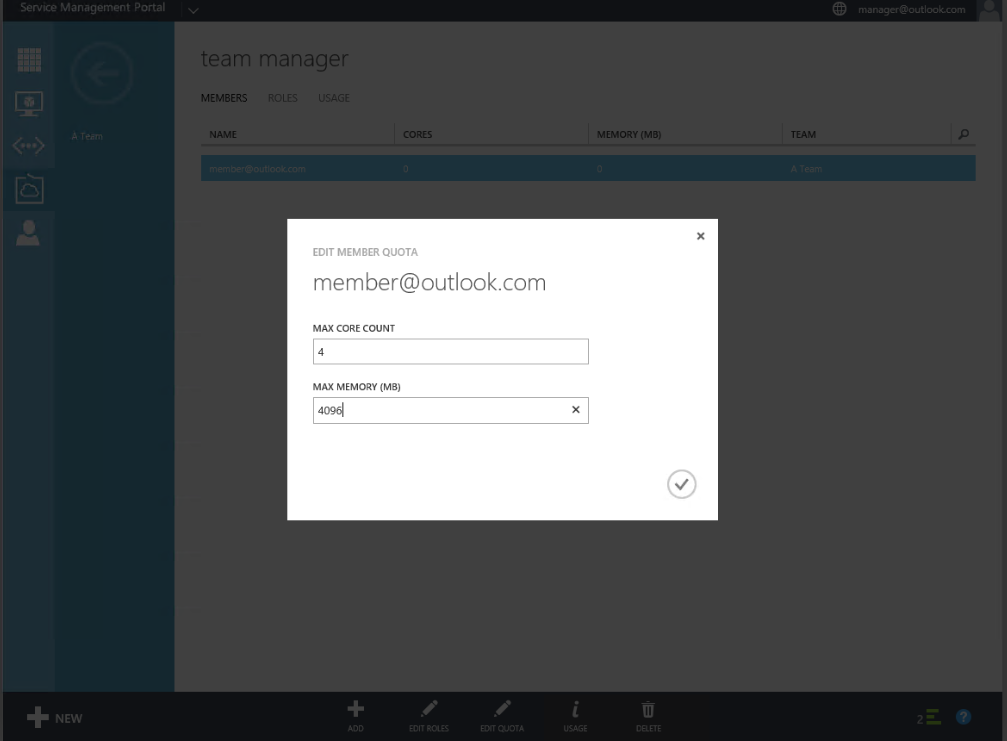Go back using the circular arrow
The height and width of the screenshot is (741, 1007).
(101, 73)
